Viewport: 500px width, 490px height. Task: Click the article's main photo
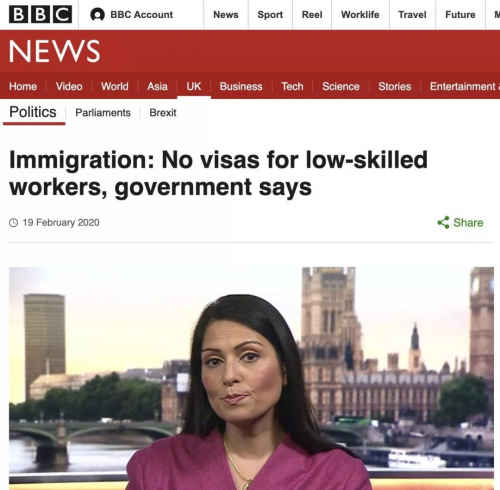coord(251,378)
